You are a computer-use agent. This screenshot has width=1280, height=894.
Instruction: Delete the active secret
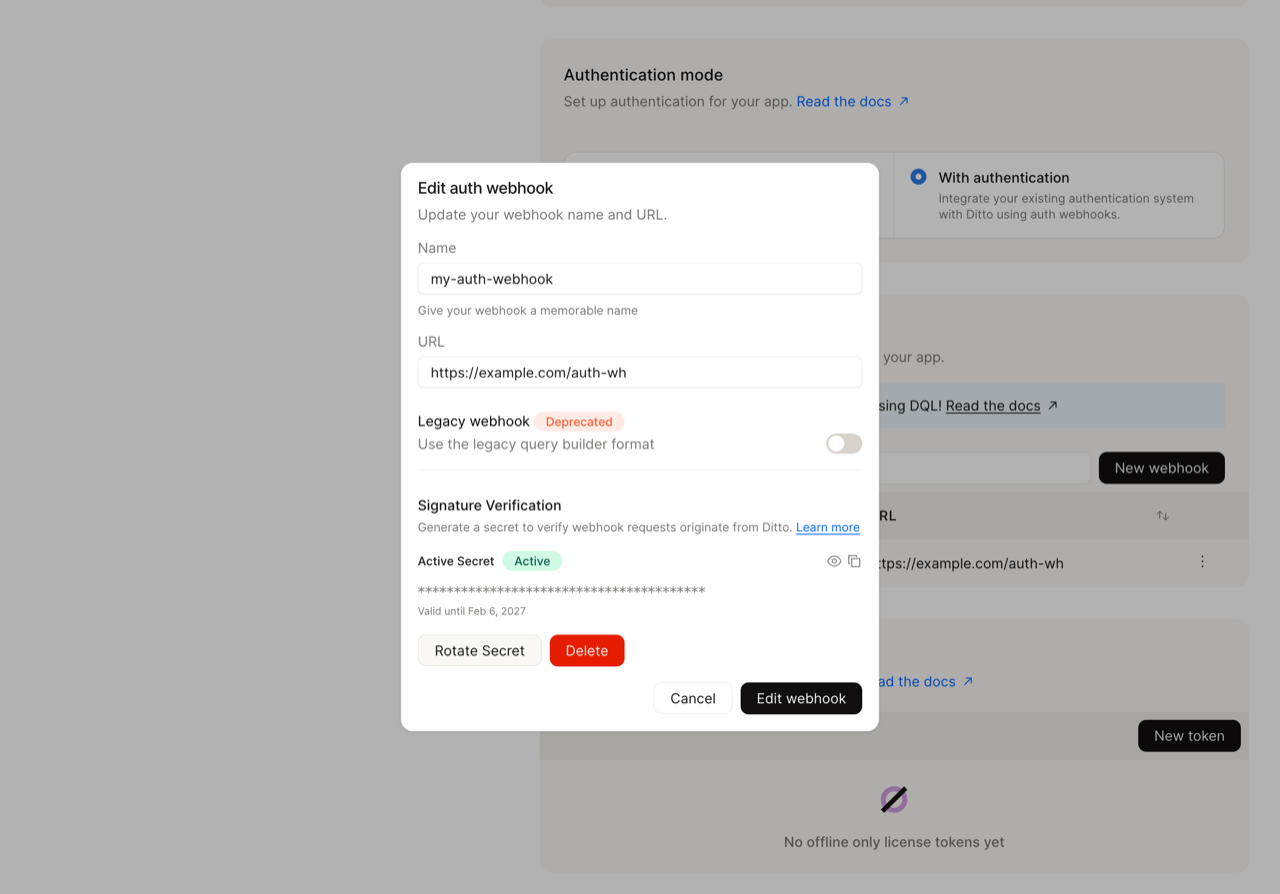pos(587,650)
